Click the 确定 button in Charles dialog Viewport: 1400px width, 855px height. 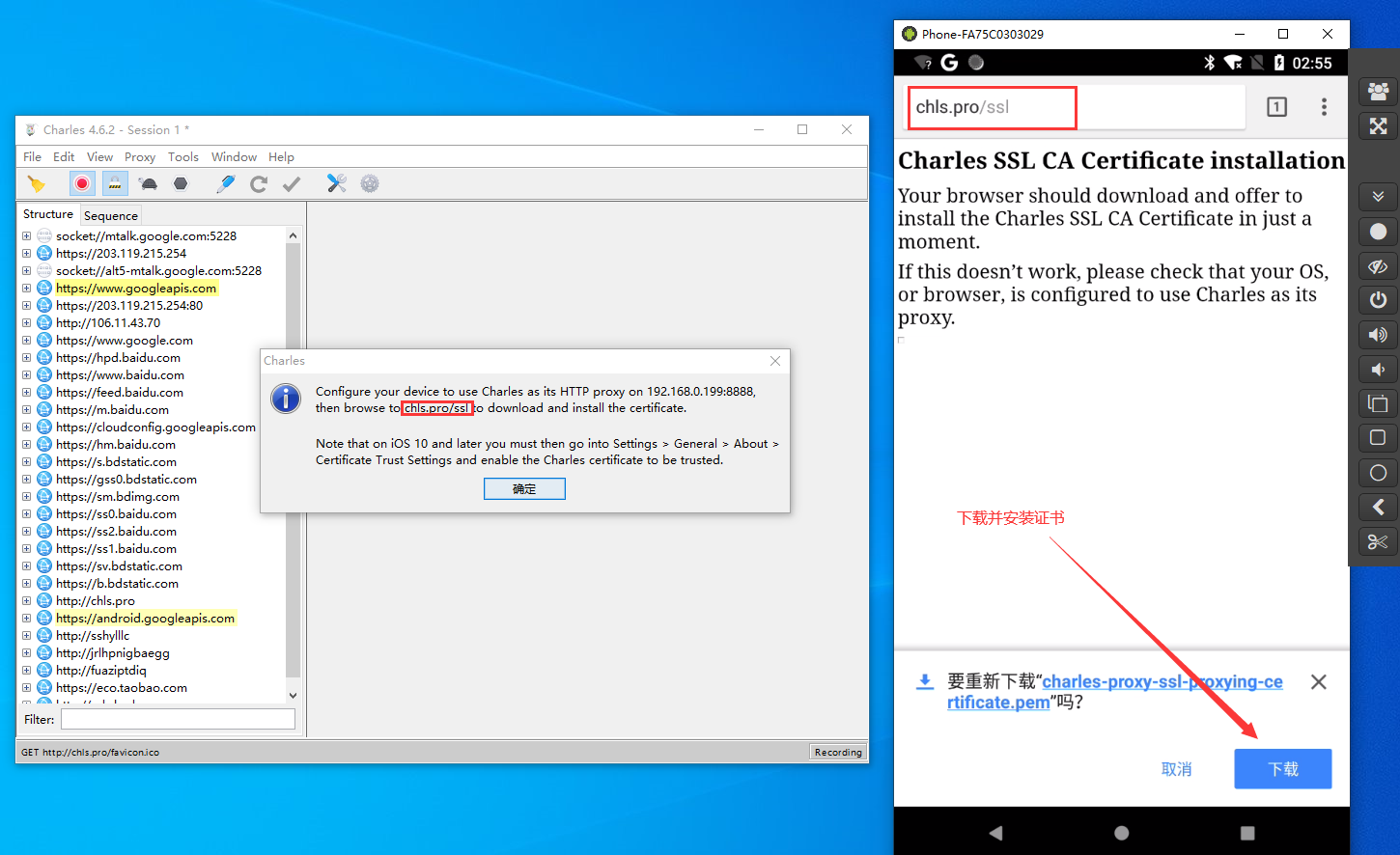pos(524,489)
